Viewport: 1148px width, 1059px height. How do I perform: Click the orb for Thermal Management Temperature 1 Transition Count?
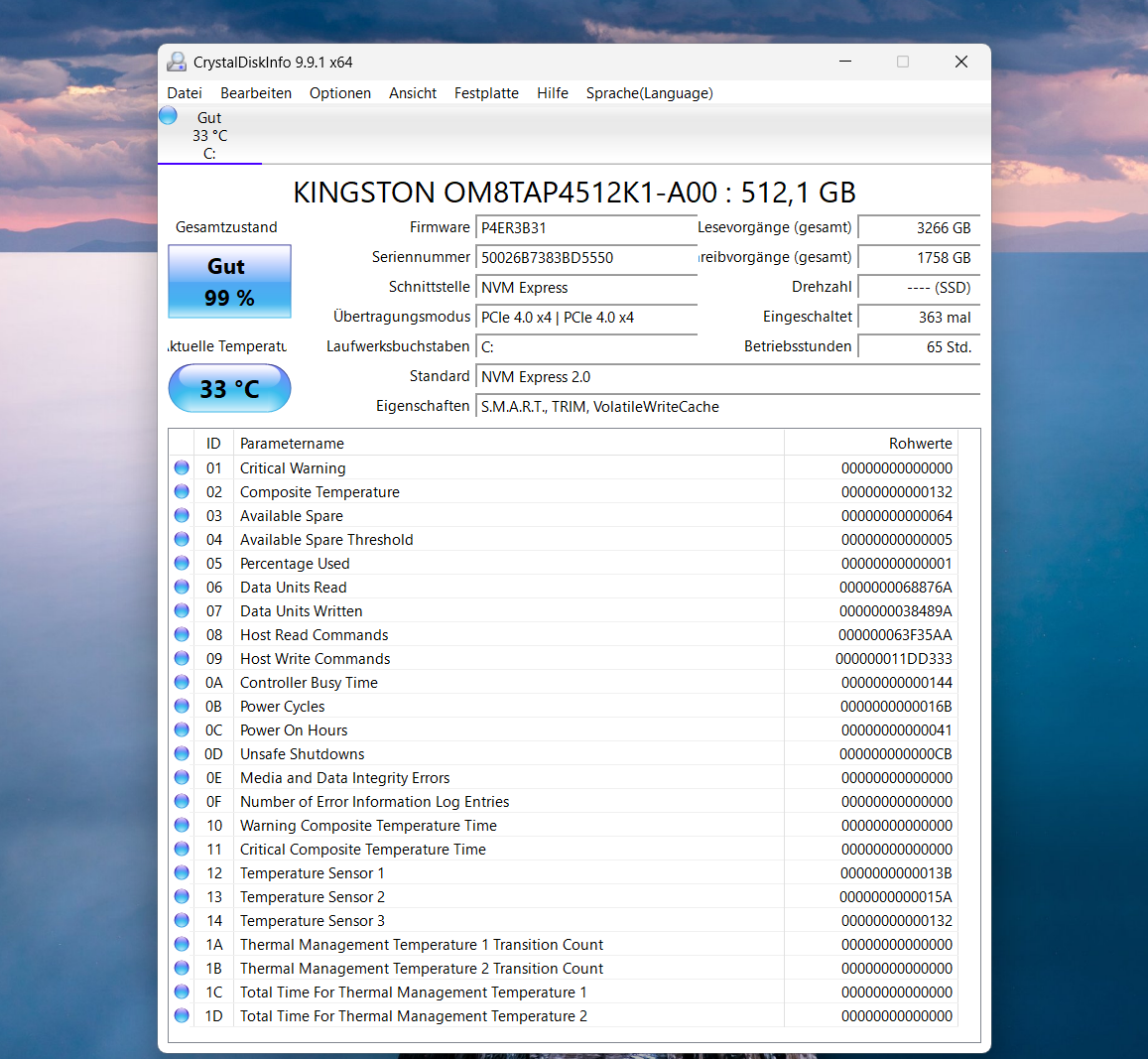click(x=182, y=943)
